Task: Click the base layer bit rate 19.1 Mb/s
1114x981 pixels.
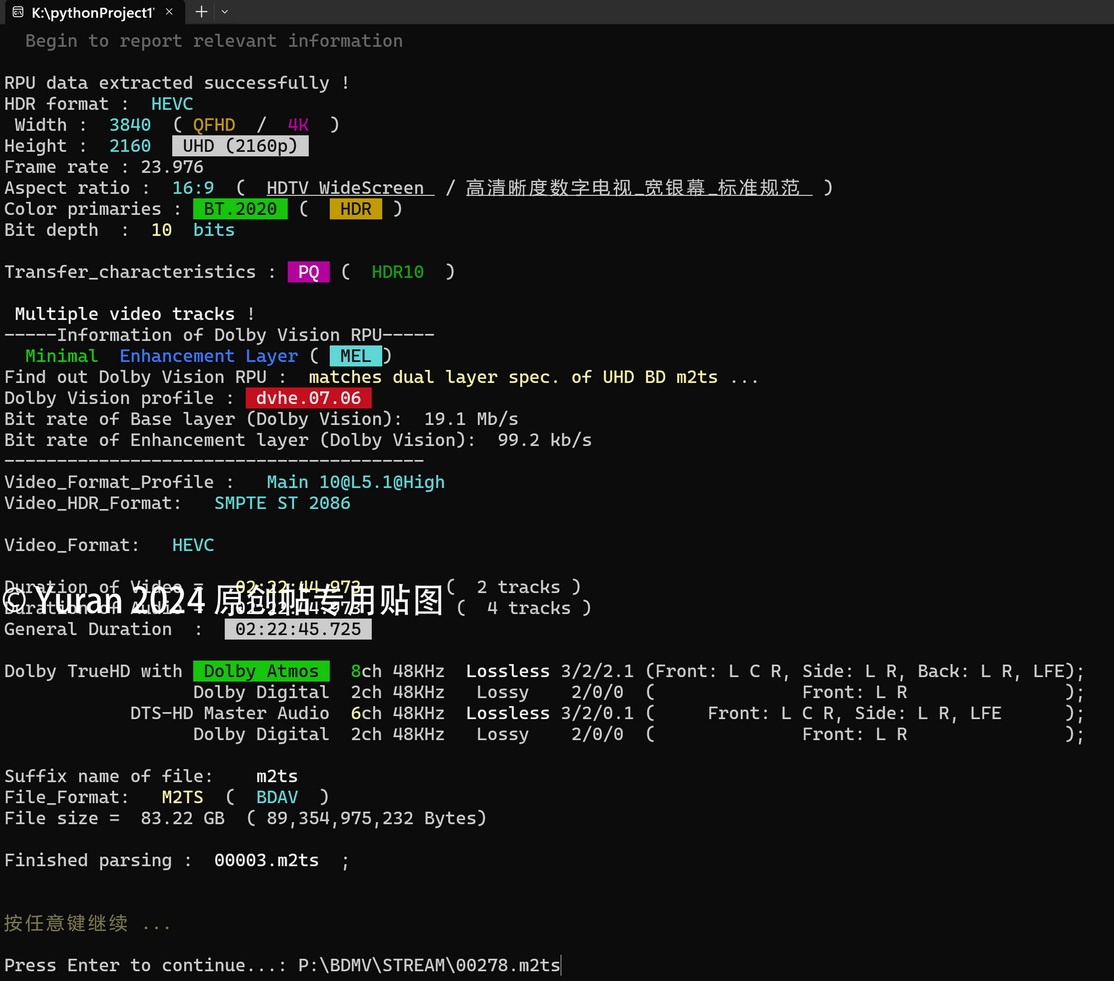Action: (x=471, y=419)
